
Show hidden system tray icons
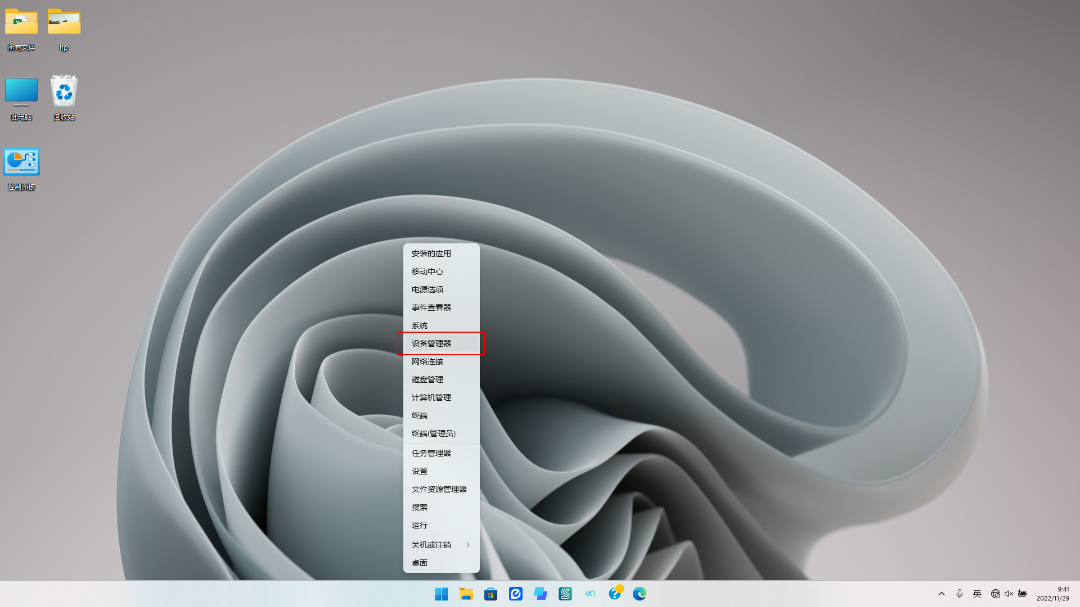(x=942, y=594)
